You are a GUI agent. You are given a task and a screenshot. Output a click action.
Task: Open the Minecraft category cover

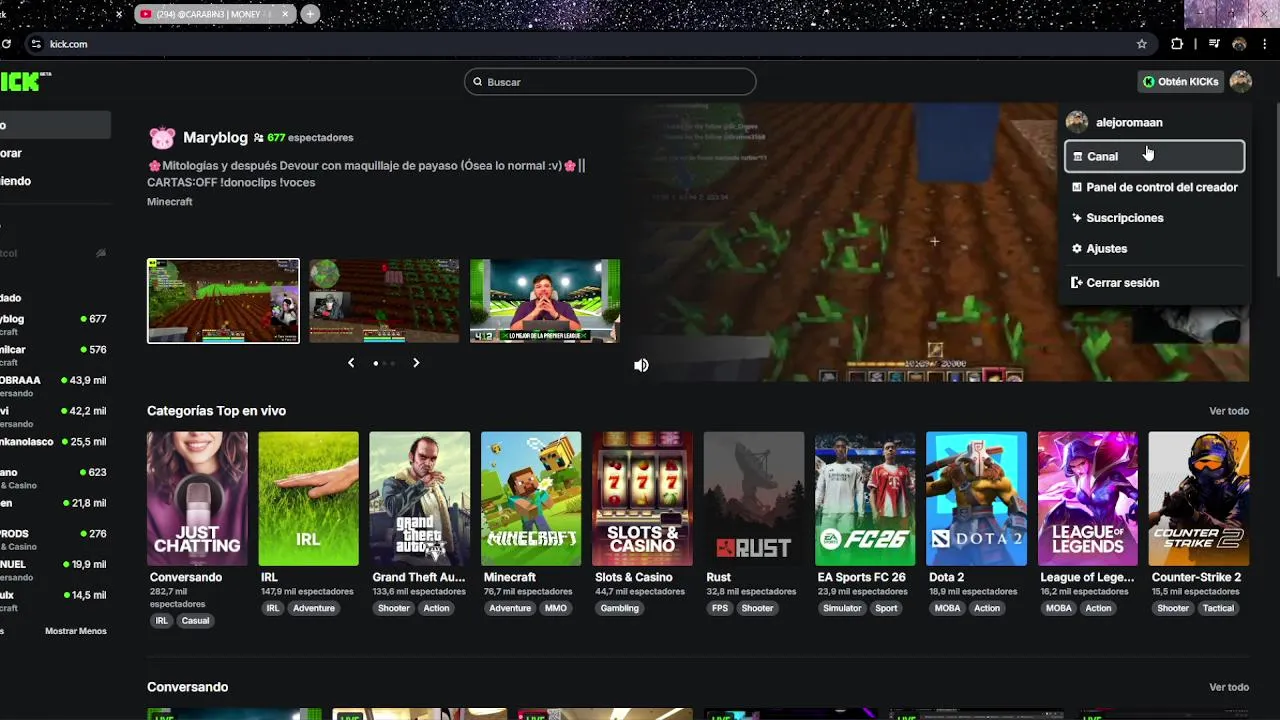coord(531,499)
